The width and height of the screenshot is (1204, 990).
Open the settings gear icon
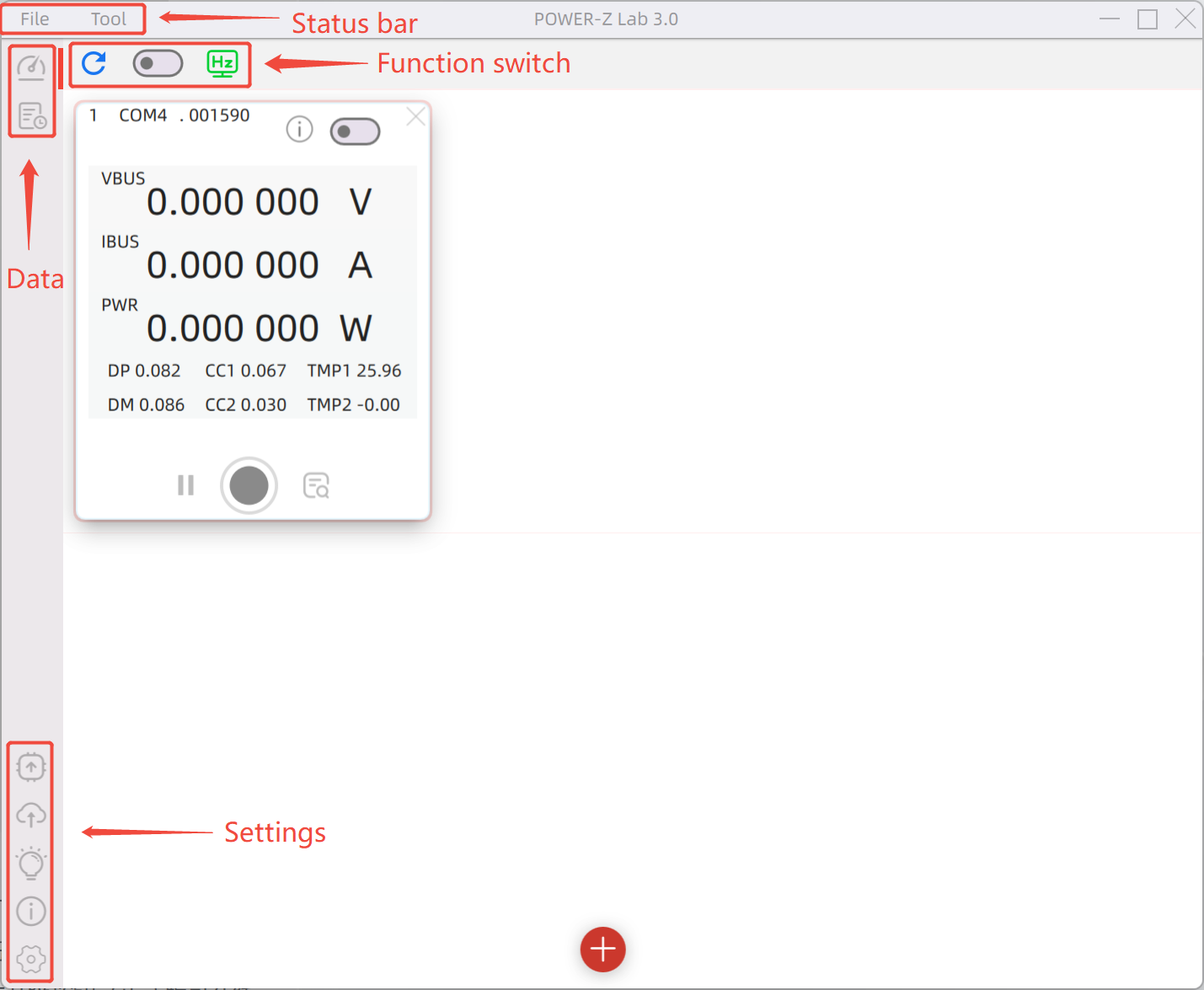tap(31, 958)
